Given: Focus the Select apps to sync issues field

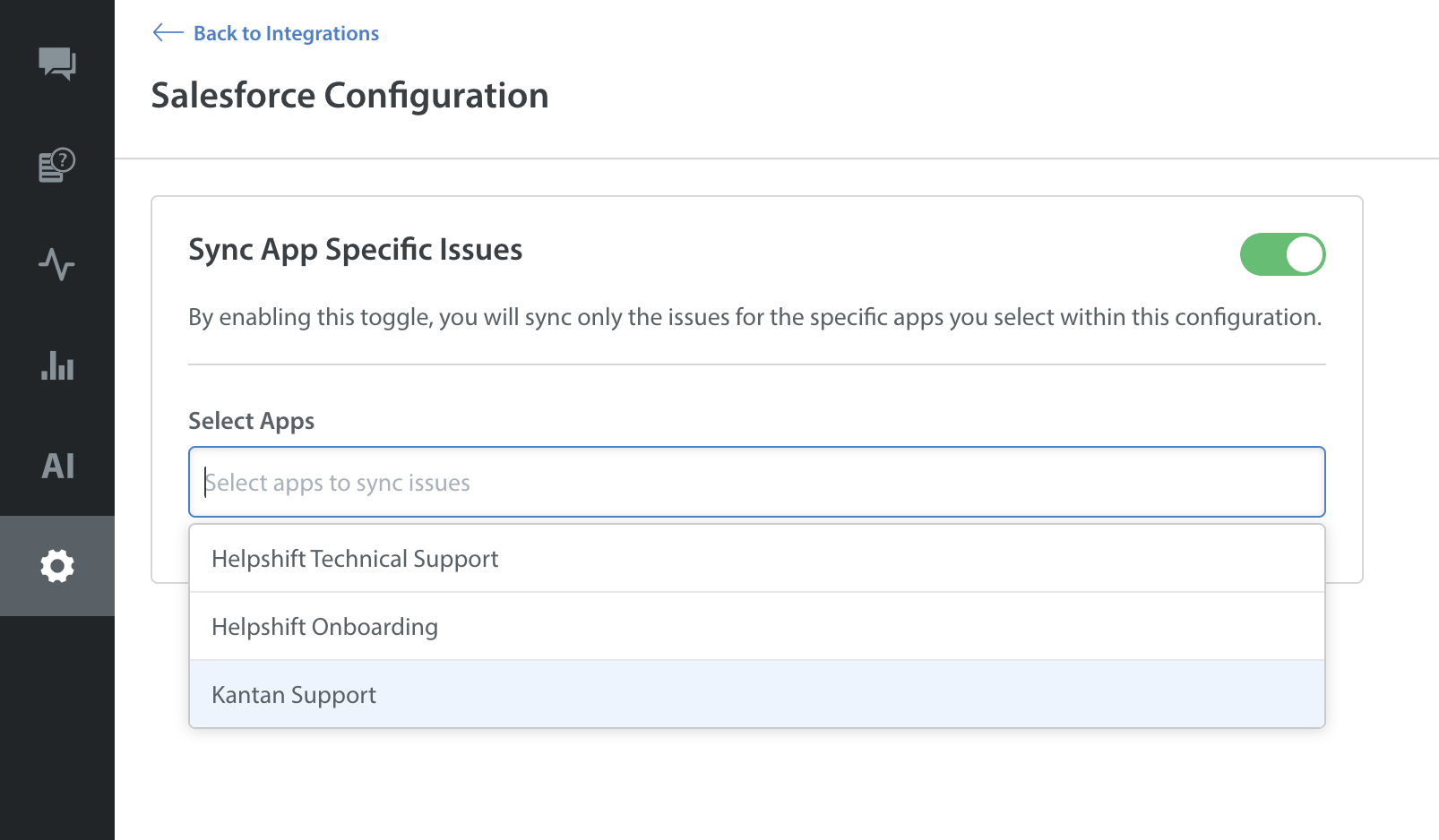Looking at the screenshot, I should pyautogui.click(x=756, y=482).
